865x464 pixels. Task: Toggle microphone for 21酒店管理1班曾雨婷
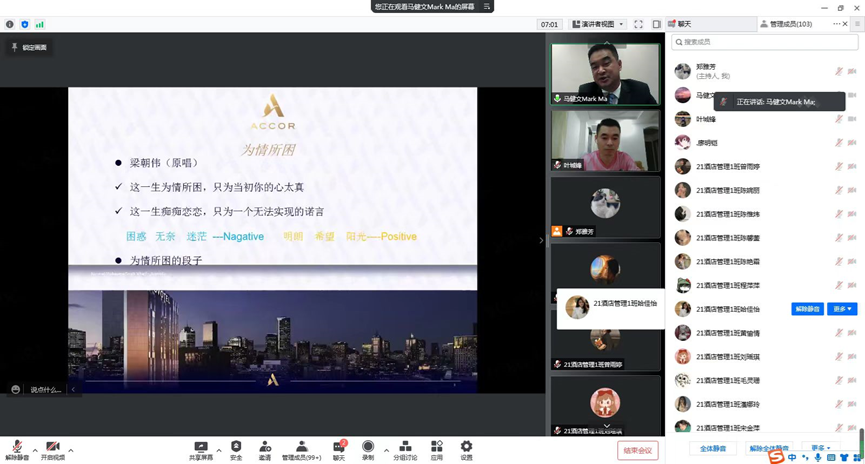(x=839, y=166)
